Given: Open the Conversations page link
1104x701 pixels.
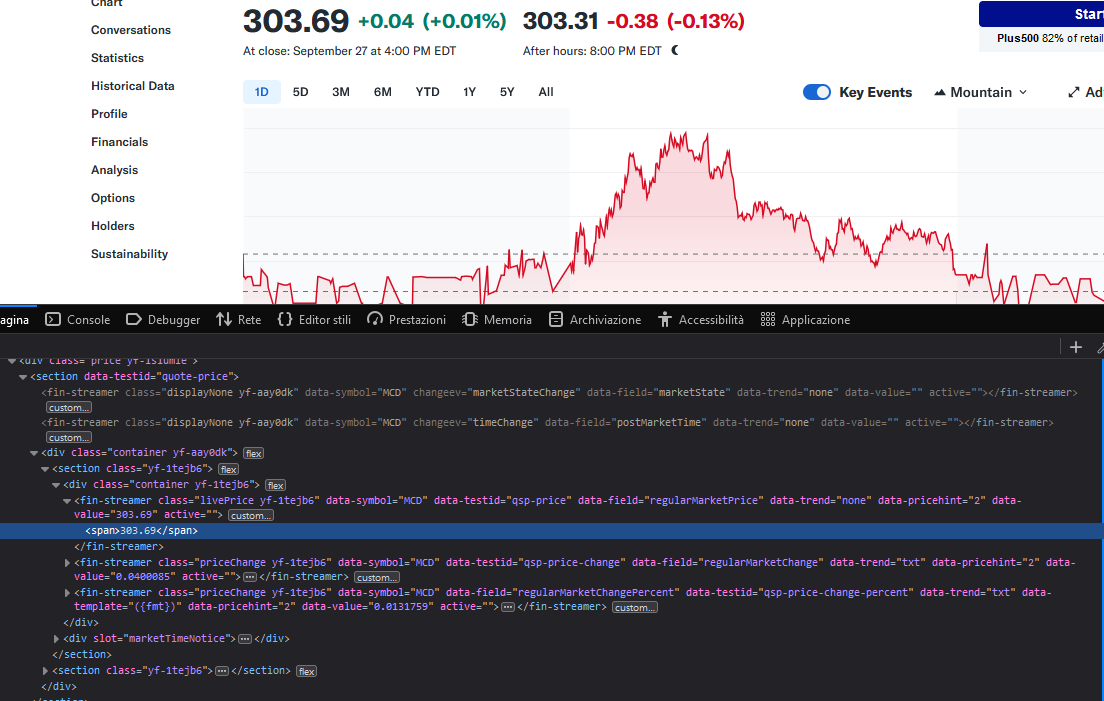Looking at the screenshot, I should 131,30.
